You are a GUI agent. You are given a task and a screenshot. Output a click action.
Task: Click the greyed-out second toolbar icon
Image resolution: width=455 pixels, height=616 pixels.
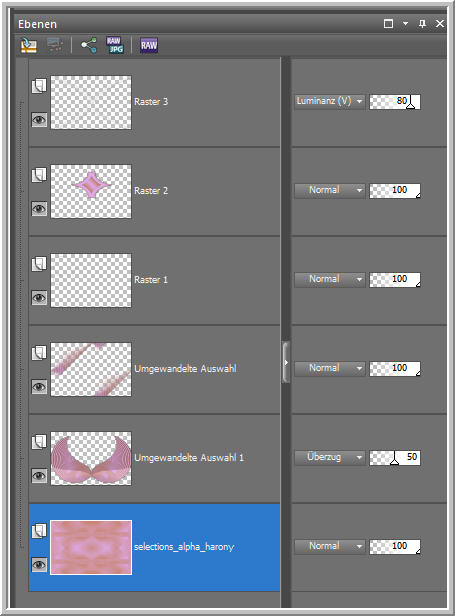[x=55, y=45]
